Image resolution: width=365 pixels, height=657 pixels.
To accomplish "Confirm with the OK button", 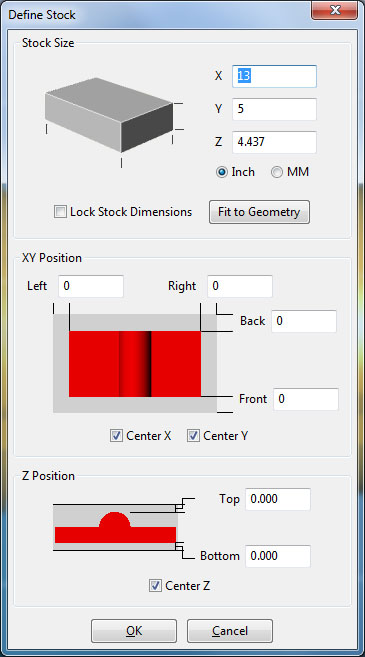I will pos(134,631).
